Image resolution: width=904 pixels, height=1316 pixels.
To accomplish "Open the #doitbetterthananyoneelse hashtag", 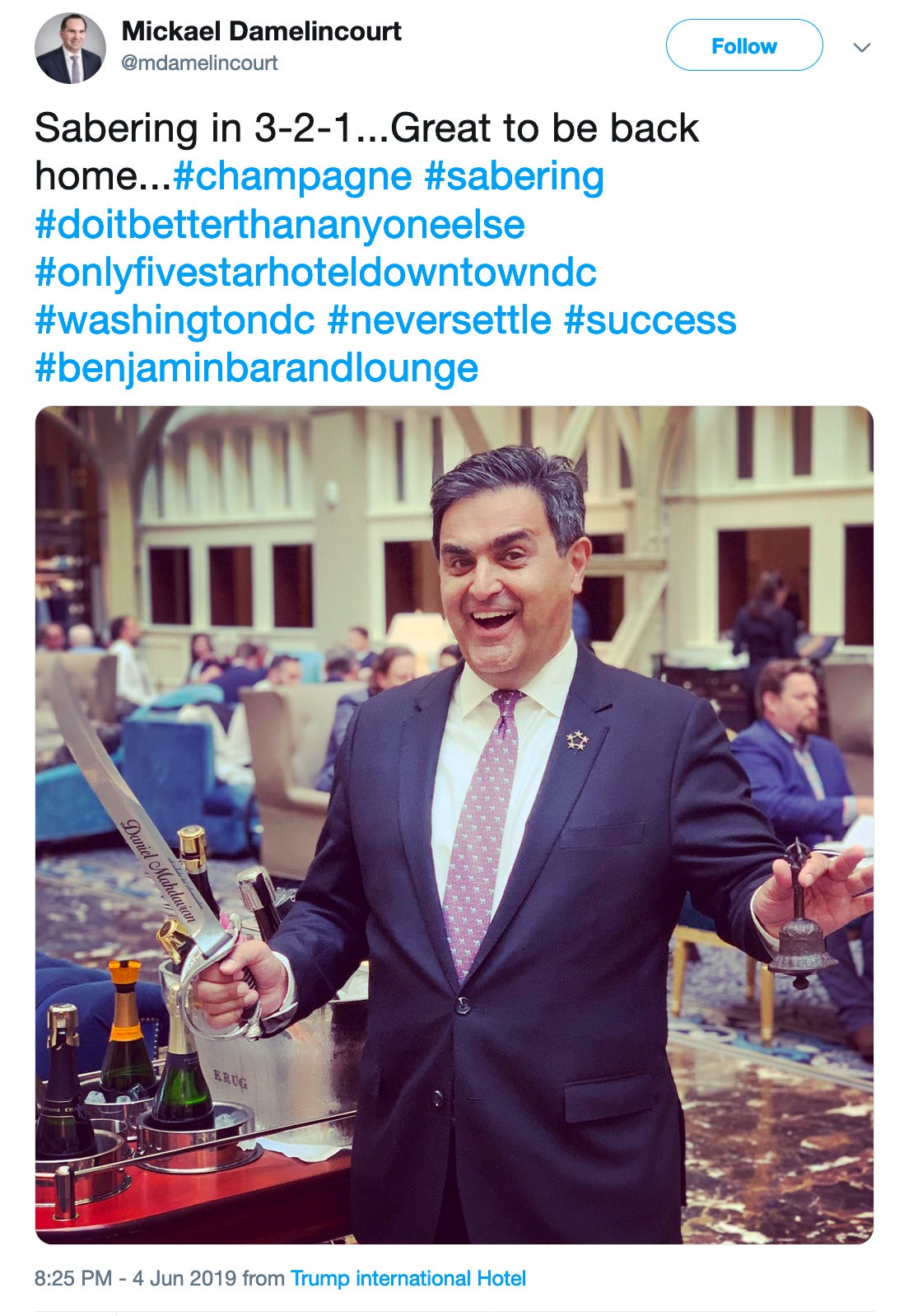I will coord(280,224).
